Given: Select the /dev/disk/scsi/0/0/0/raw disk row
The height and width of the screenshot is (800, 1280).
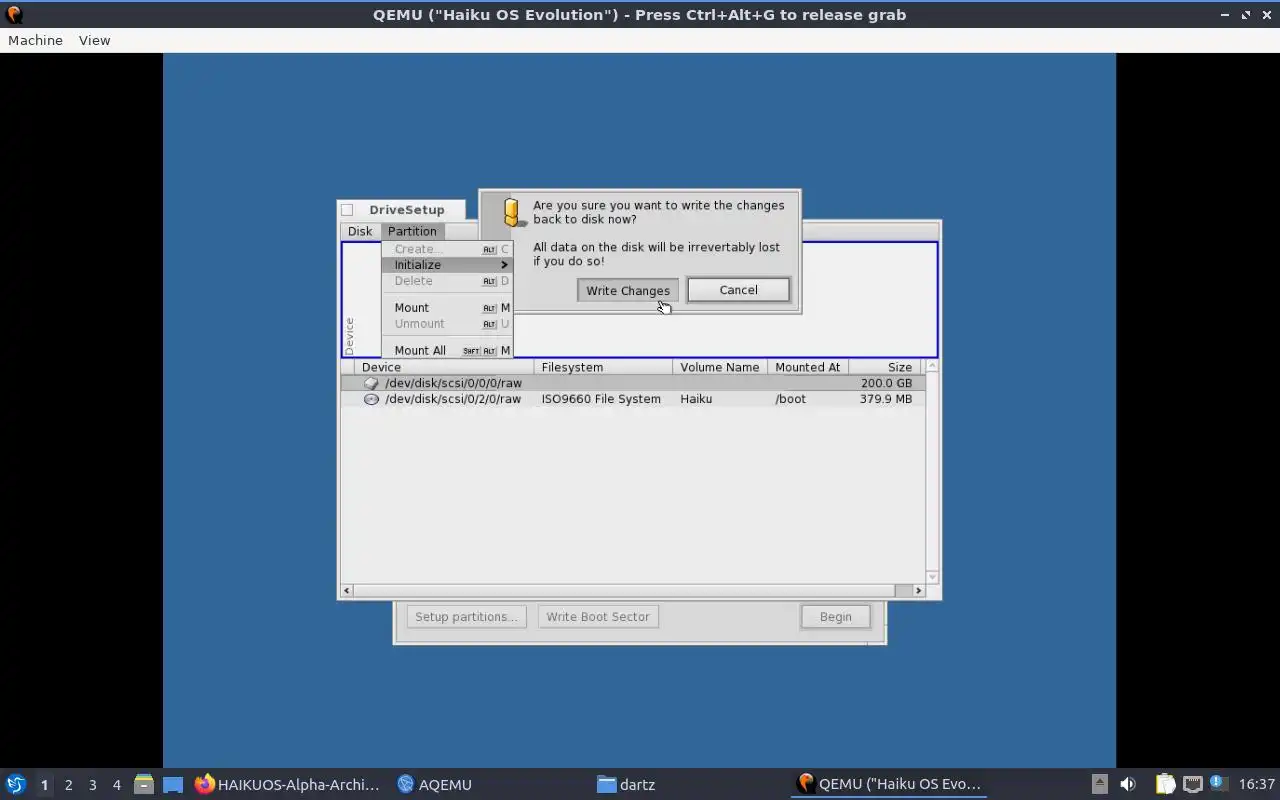Looking at the screenshot, I should click(x=632, y=383).
